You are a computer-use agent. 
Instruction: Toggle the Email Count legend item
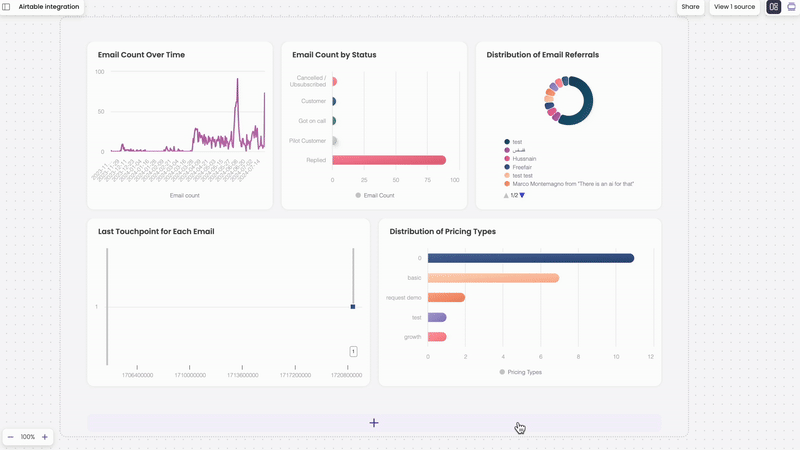(x=375, y=195)
